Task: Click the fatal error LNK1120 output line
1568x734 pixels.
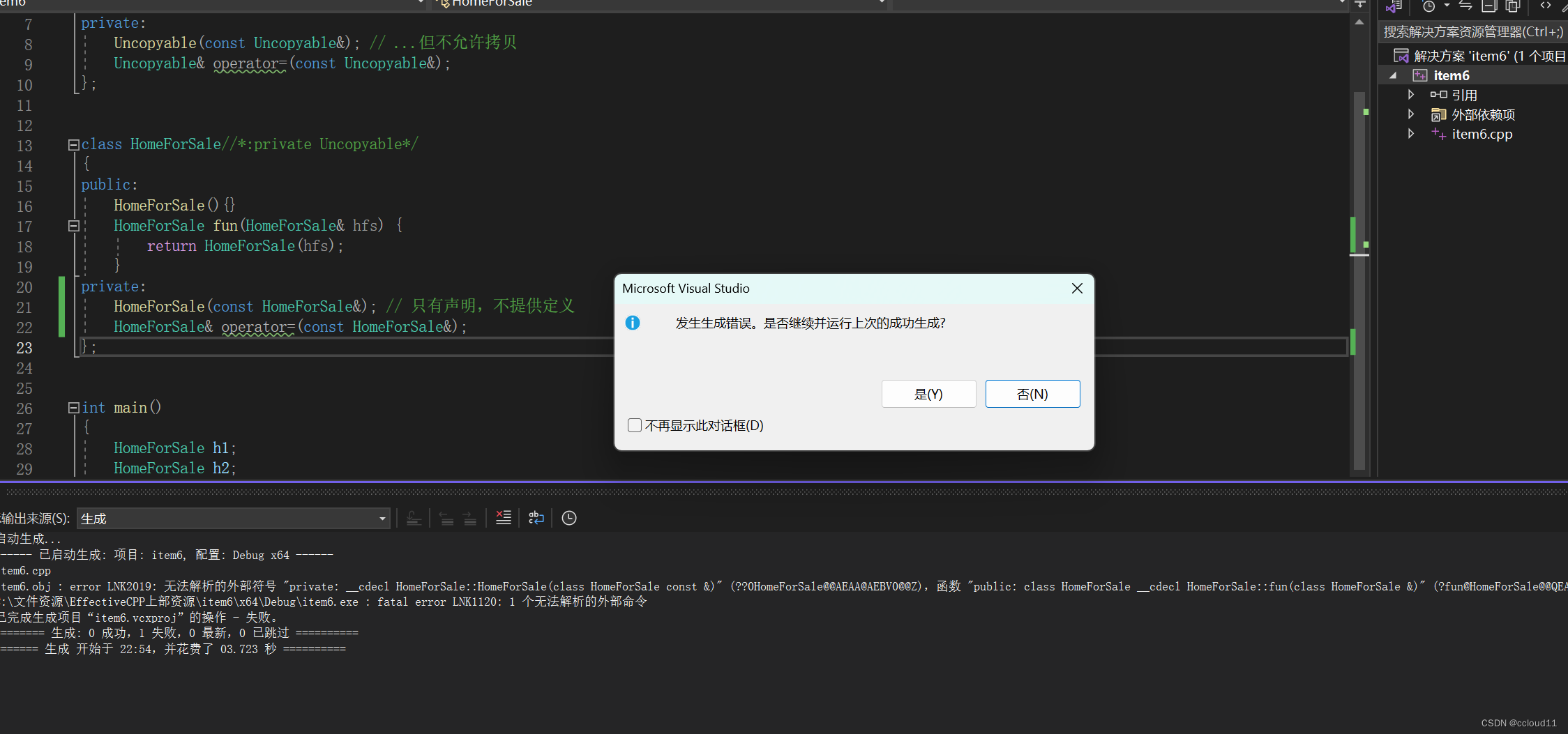Action: click(x=324, y=602)
